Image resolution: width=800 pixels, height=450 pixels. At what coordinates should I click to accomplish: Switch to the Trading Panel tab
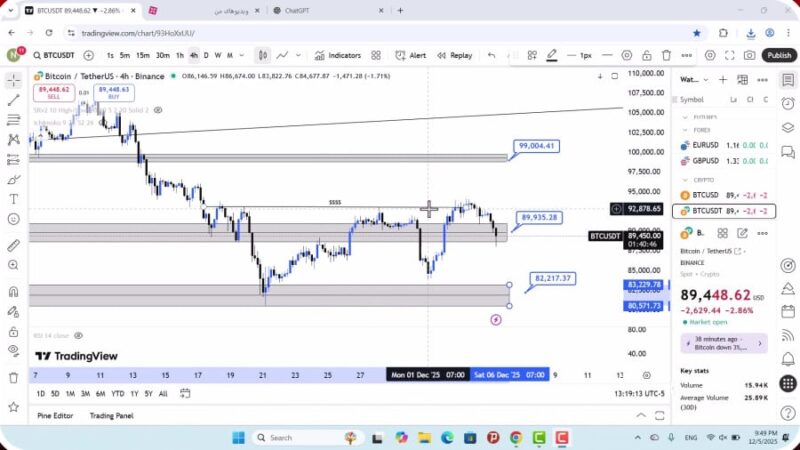pos(111,415)
